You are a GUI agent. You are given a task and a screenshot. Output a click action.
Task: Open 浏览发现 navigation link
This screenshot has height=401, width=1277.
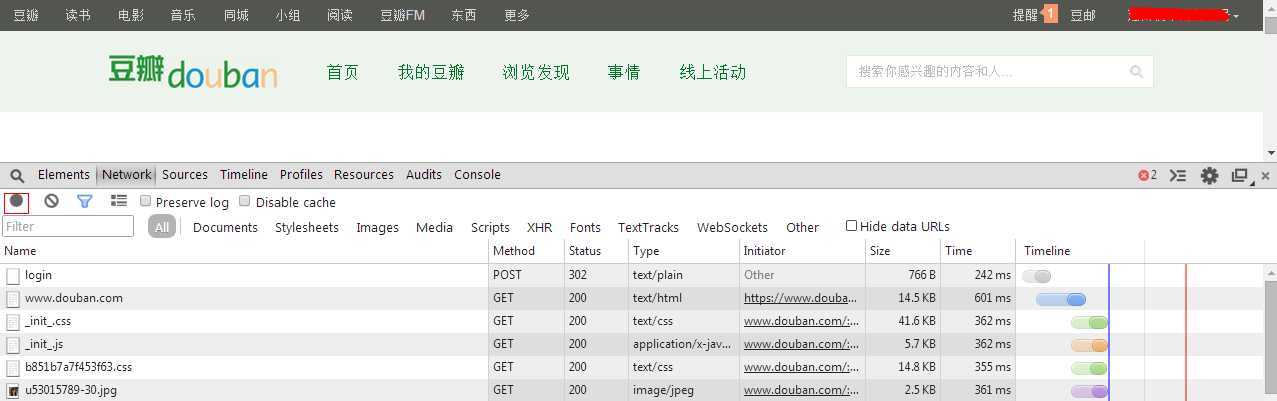[x=536, y=72]
